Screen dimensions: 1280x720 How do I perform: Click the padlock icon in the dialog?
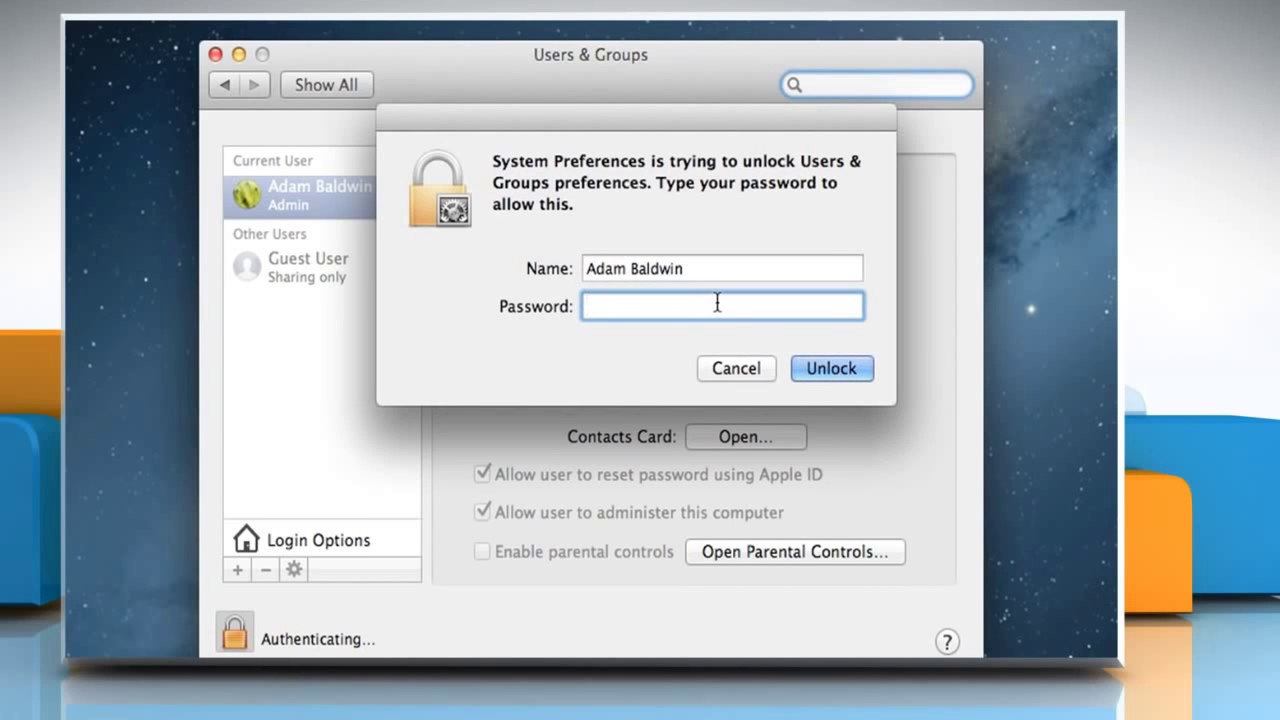coord(439,189)
